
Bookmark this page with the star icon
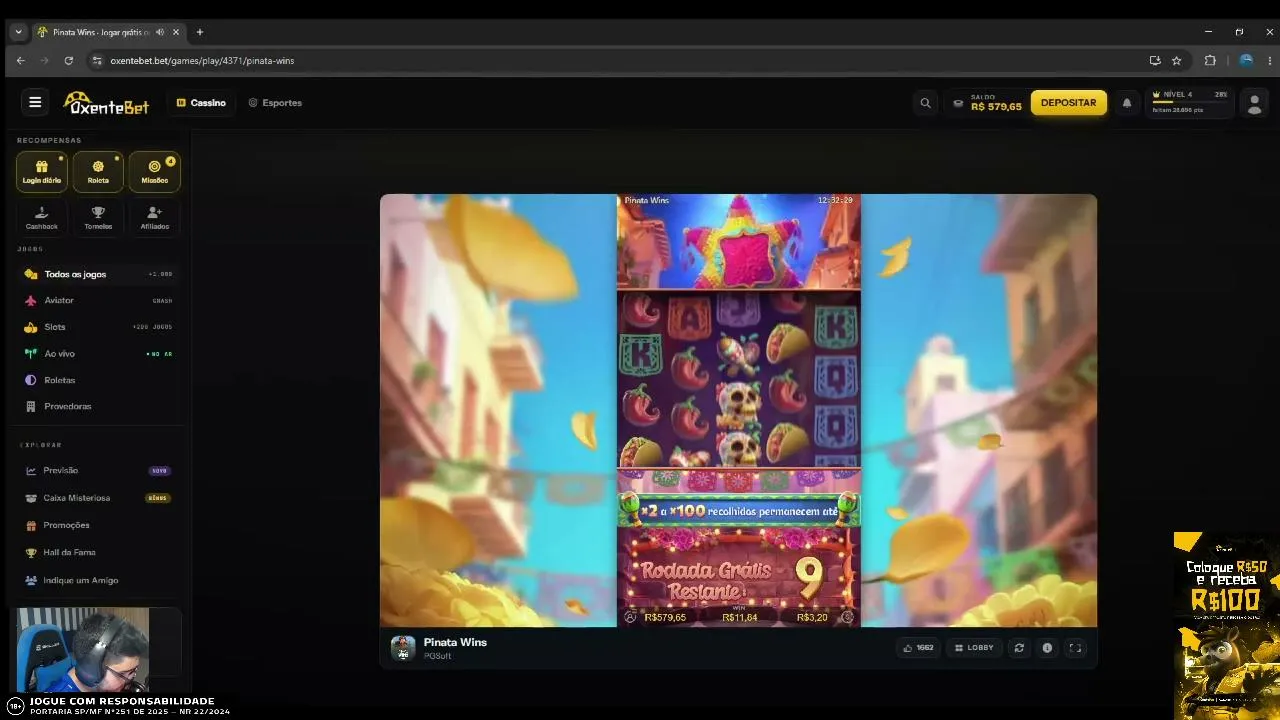(x=1176, y=61)
